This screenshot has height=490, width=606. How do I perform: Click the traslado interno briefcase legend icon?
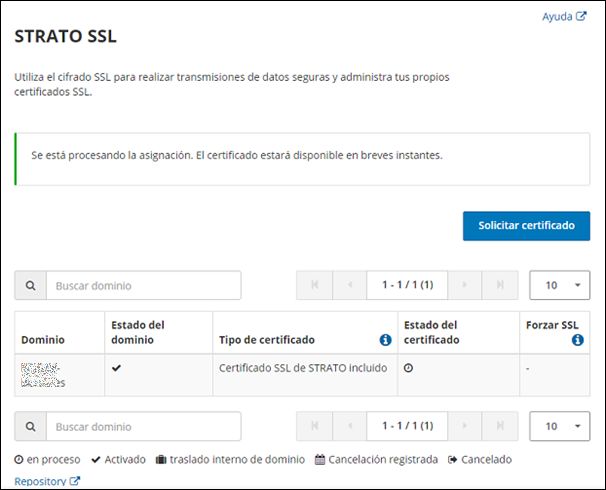pos(161,459)
